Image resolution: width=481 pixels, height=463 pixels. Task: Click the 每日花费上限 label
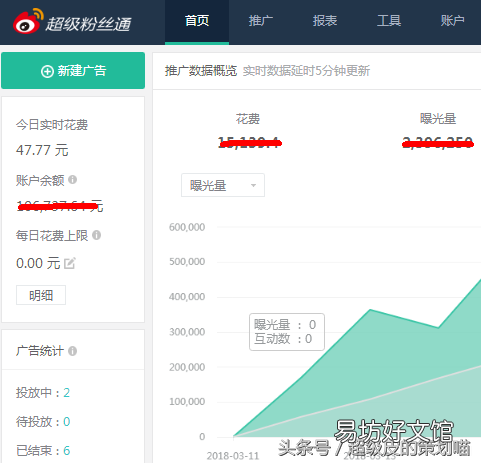point(52,235)
